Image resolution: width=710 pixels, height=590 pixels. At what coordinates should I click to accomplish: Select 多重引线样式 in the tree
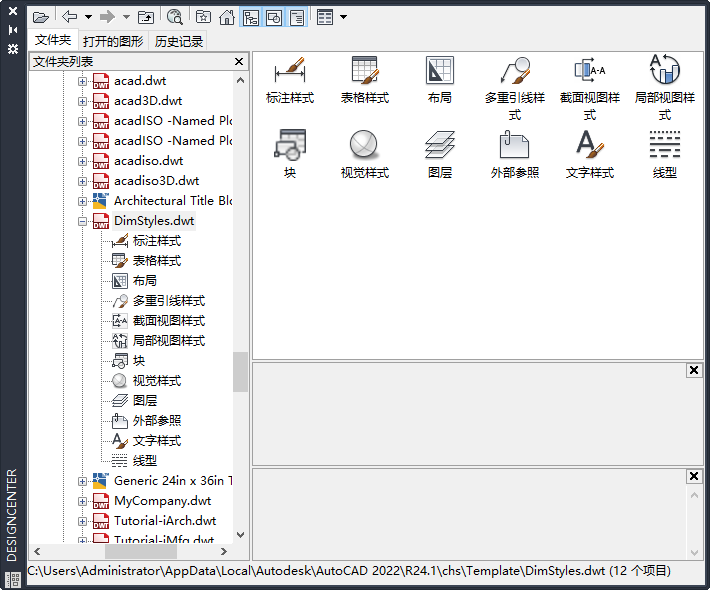tap(169, 301)
